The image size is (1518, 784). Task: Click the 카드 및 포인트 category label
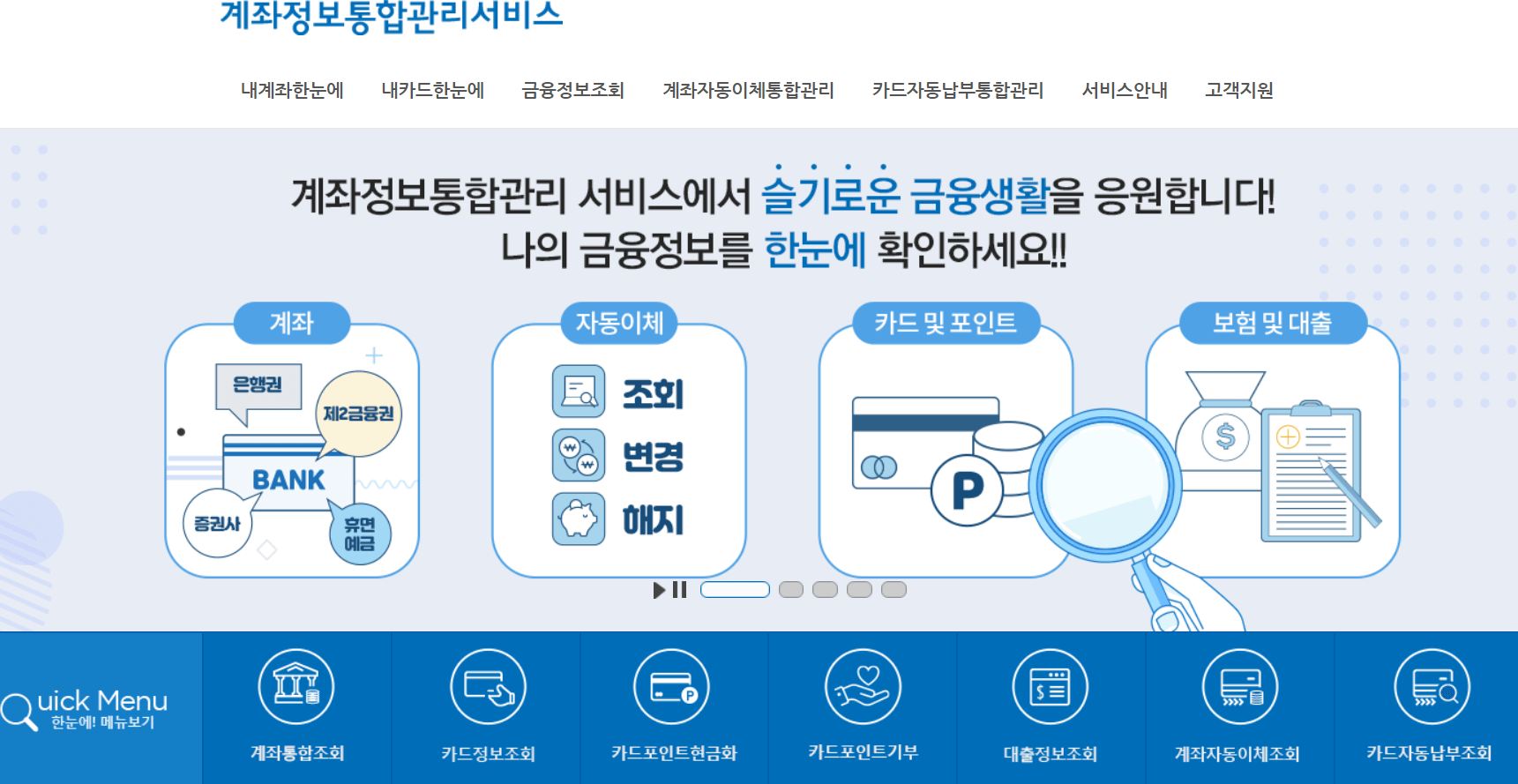[946, 323]
